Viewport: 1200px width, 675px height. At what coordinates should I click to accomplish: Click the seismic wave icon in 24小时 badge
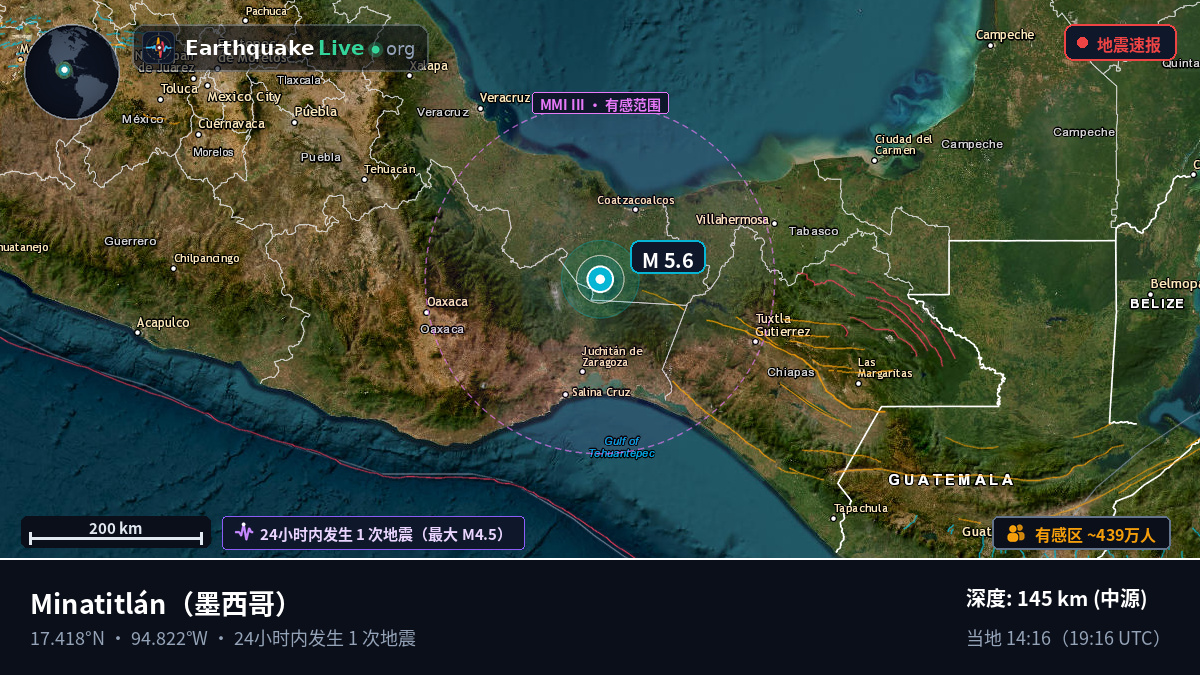pyautogui.click(x=244, y=533)
